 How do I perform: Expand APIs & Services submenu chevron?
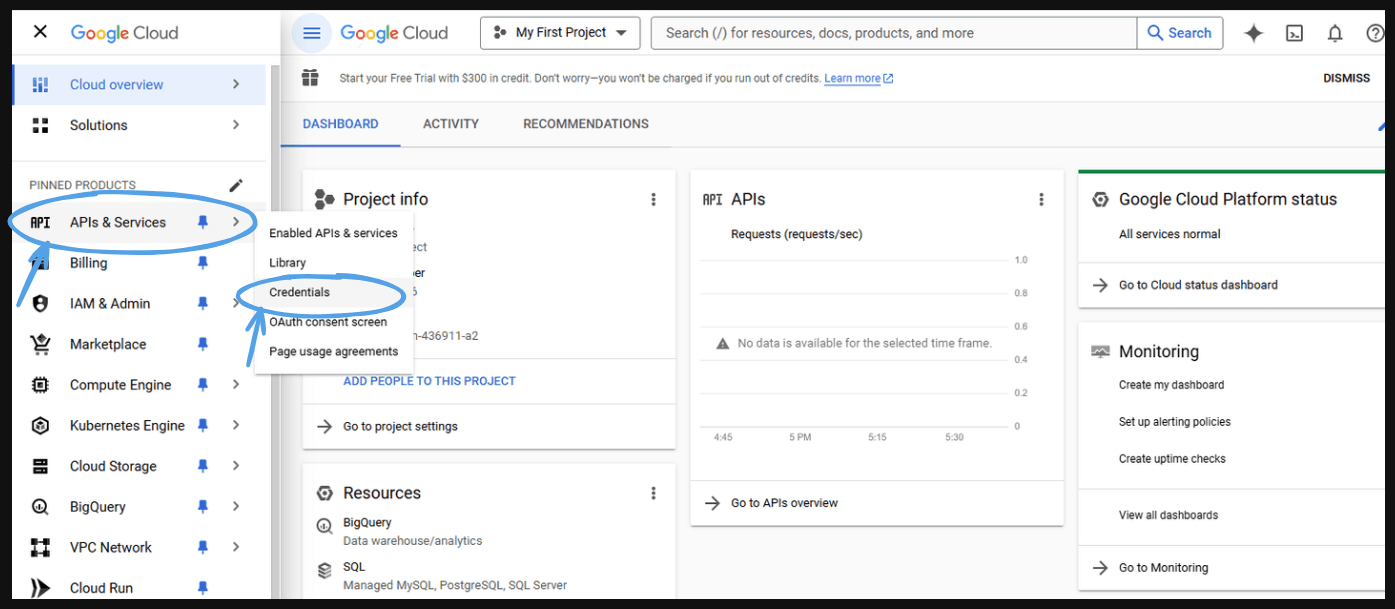(236, 222)
